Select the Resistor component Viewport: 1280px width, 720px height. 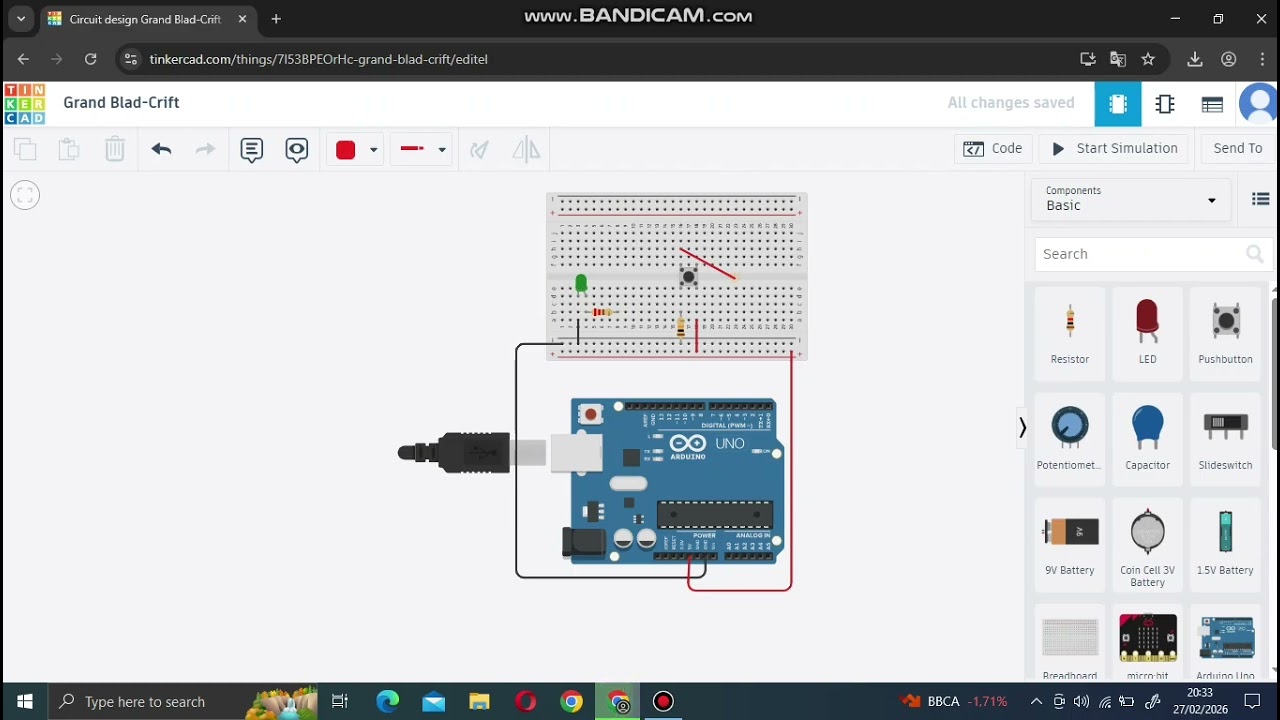pyautogui.click(x=1070, y=333)
